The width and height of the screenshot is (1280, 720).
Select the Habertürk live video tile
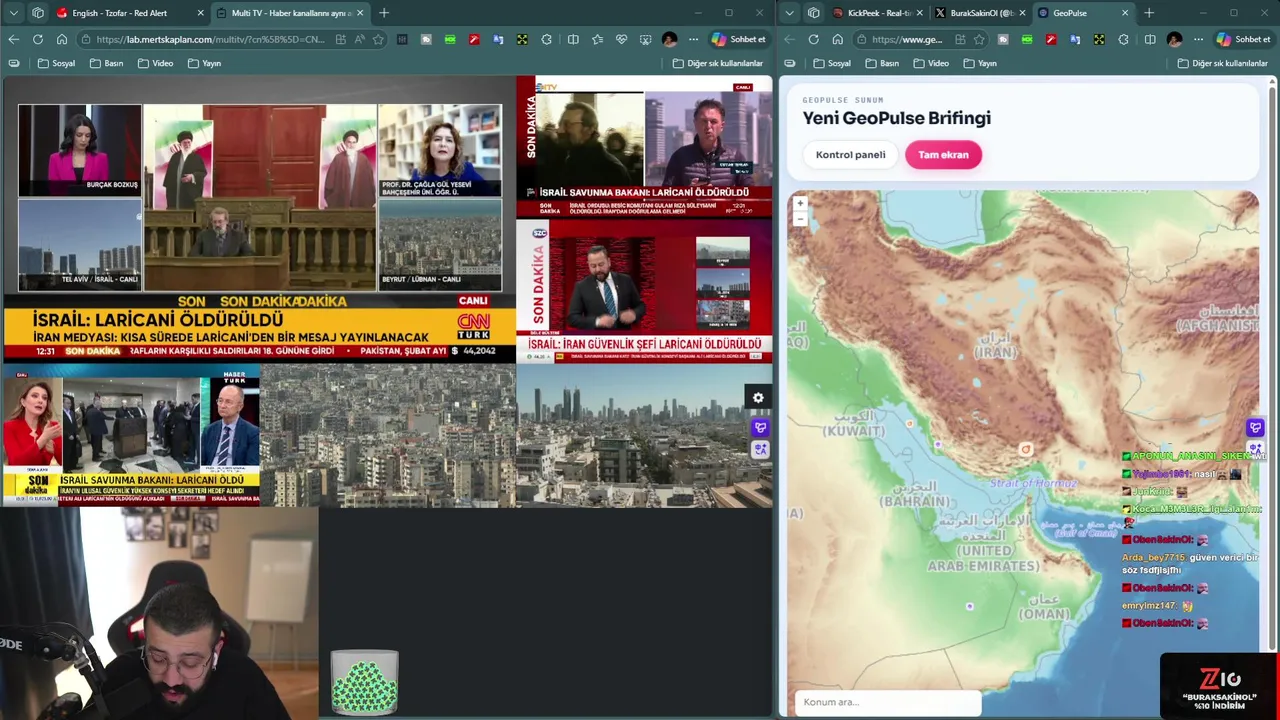pyautogui.click(x=131, y=435)
